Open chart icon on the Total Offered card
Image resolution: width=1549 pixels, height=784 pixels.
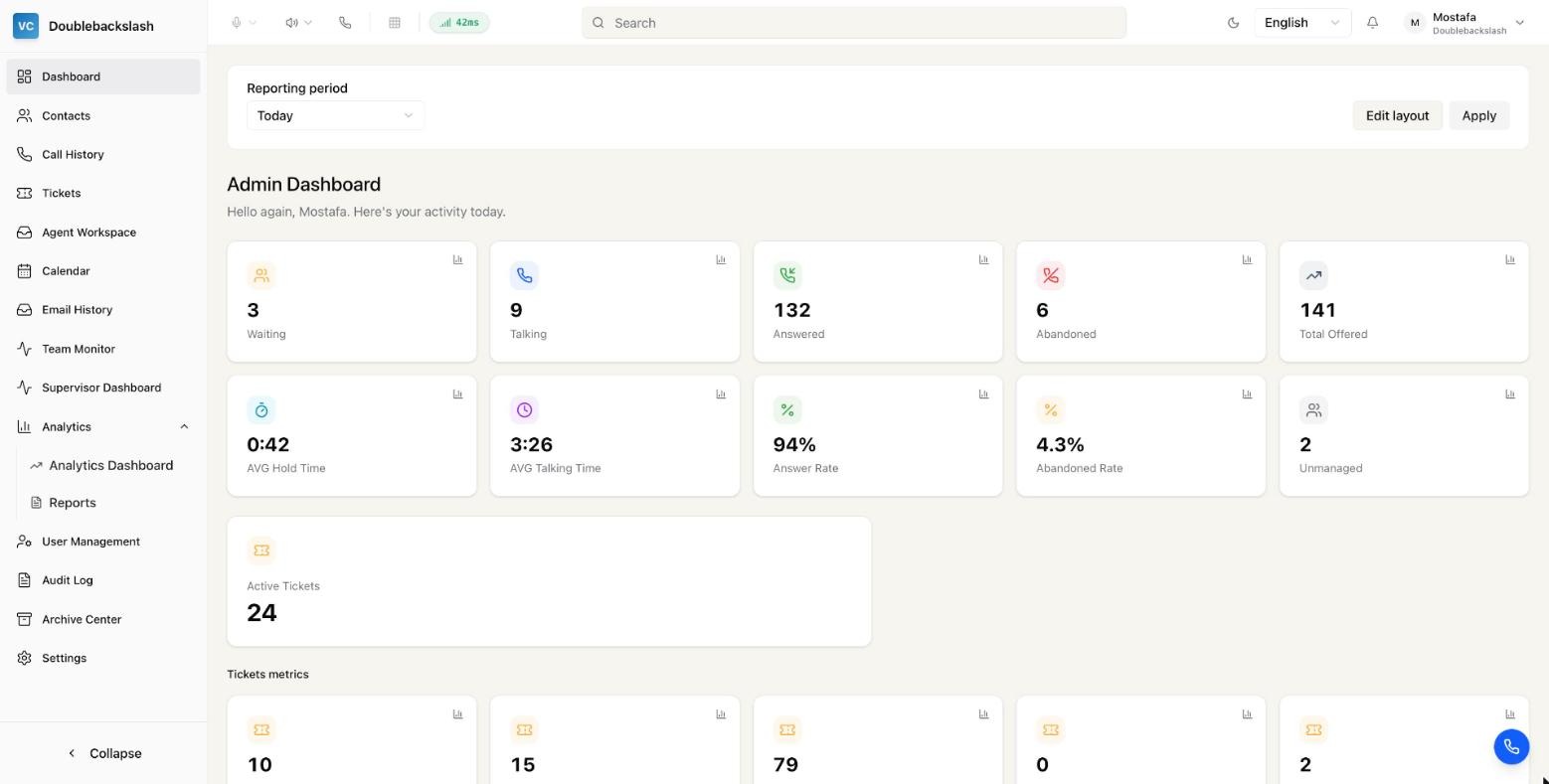click(x=1509, y=259)
